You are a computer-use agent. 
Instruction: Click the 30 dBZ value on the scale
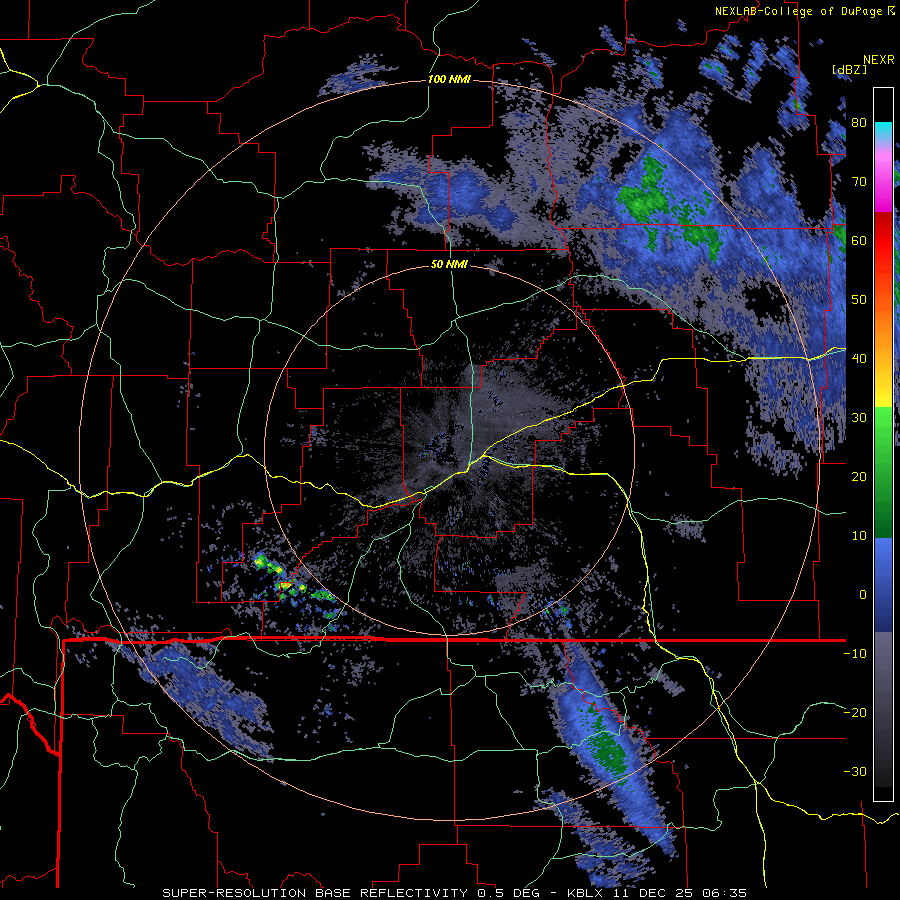859,418
